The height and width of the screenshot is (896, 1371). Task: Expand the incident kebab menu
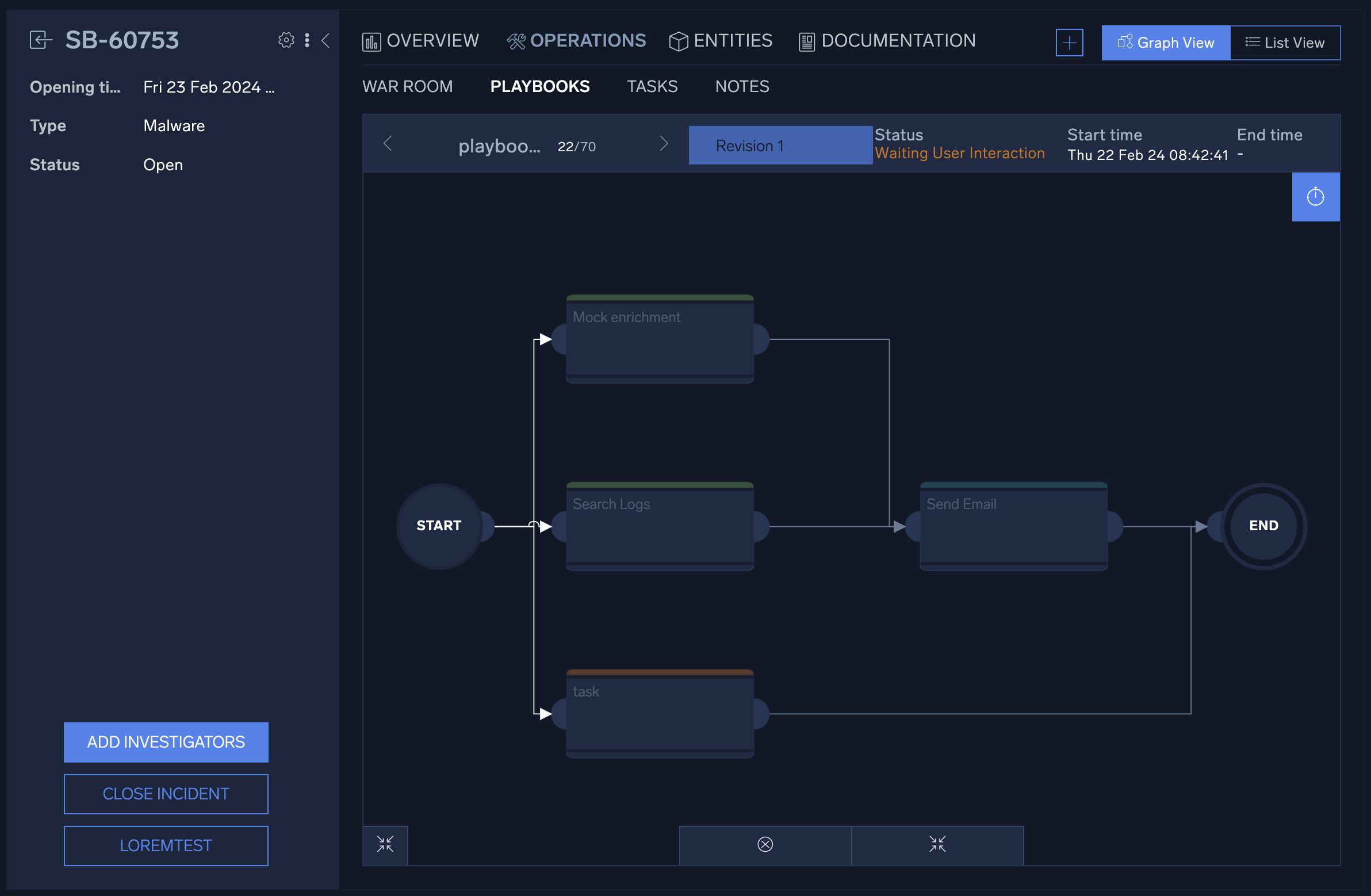(307, 40)
